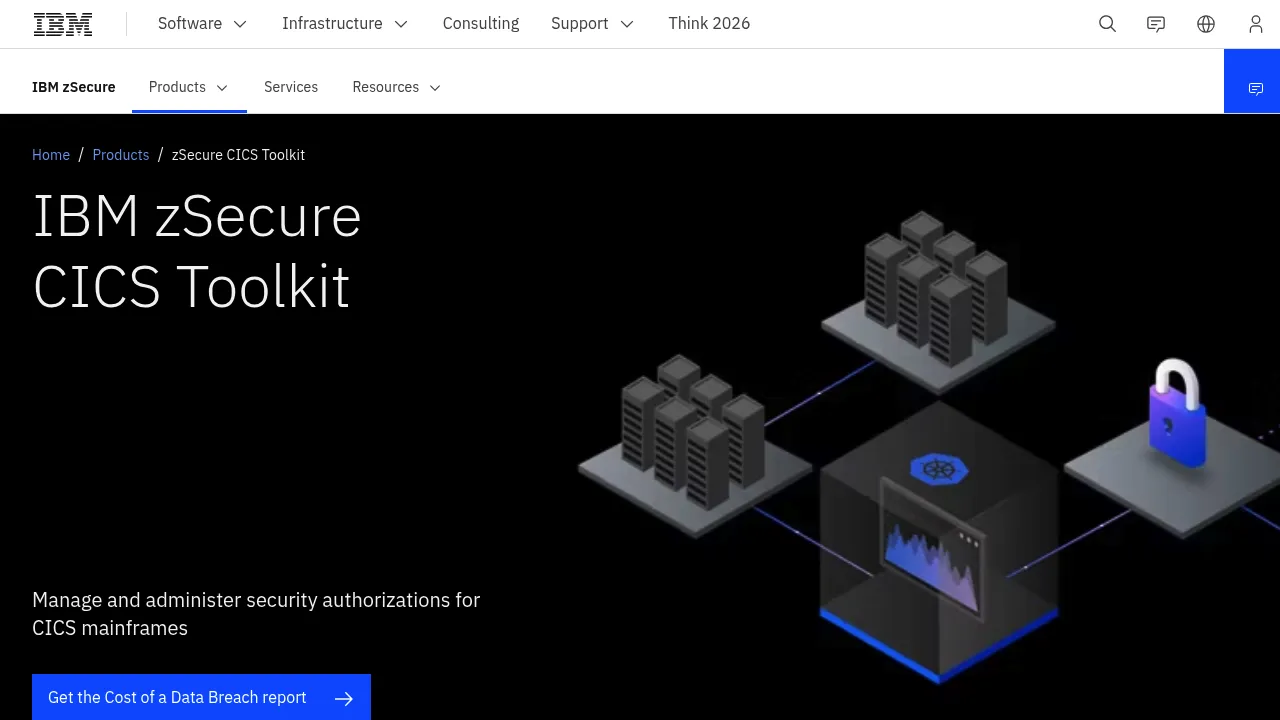Click Get the Cost of a Data Breach report
This screenshot has width=1280, height=720.
(201, 697)
